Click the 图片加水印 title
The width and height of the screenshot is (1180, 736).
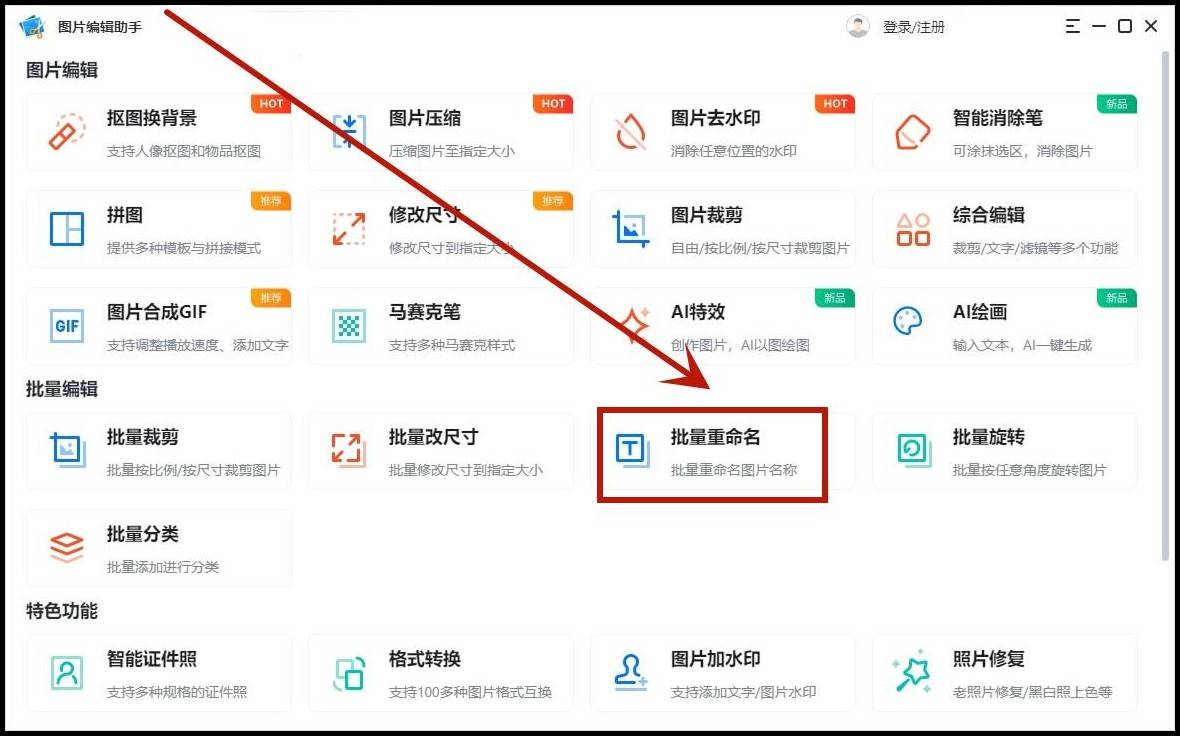[x=716, y=659]
